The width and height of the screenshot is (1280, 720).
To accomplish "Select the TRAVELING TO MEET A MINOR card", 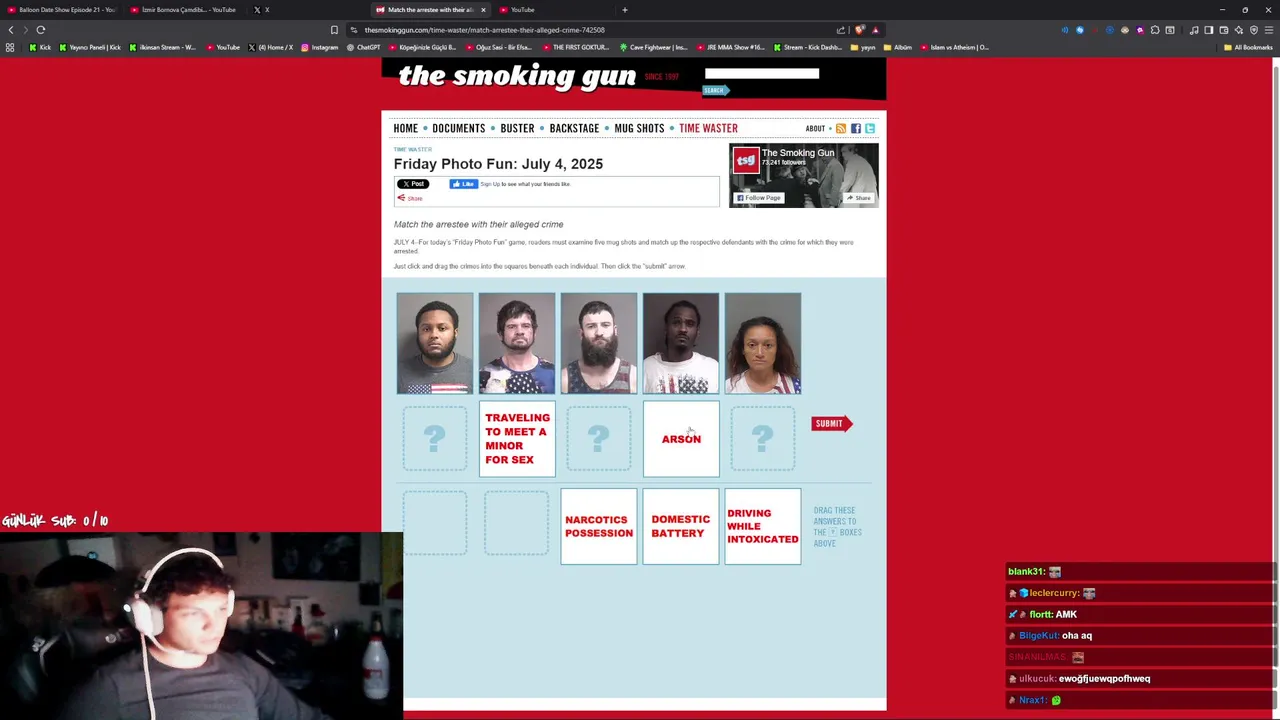I will click(x=517, y=439).
